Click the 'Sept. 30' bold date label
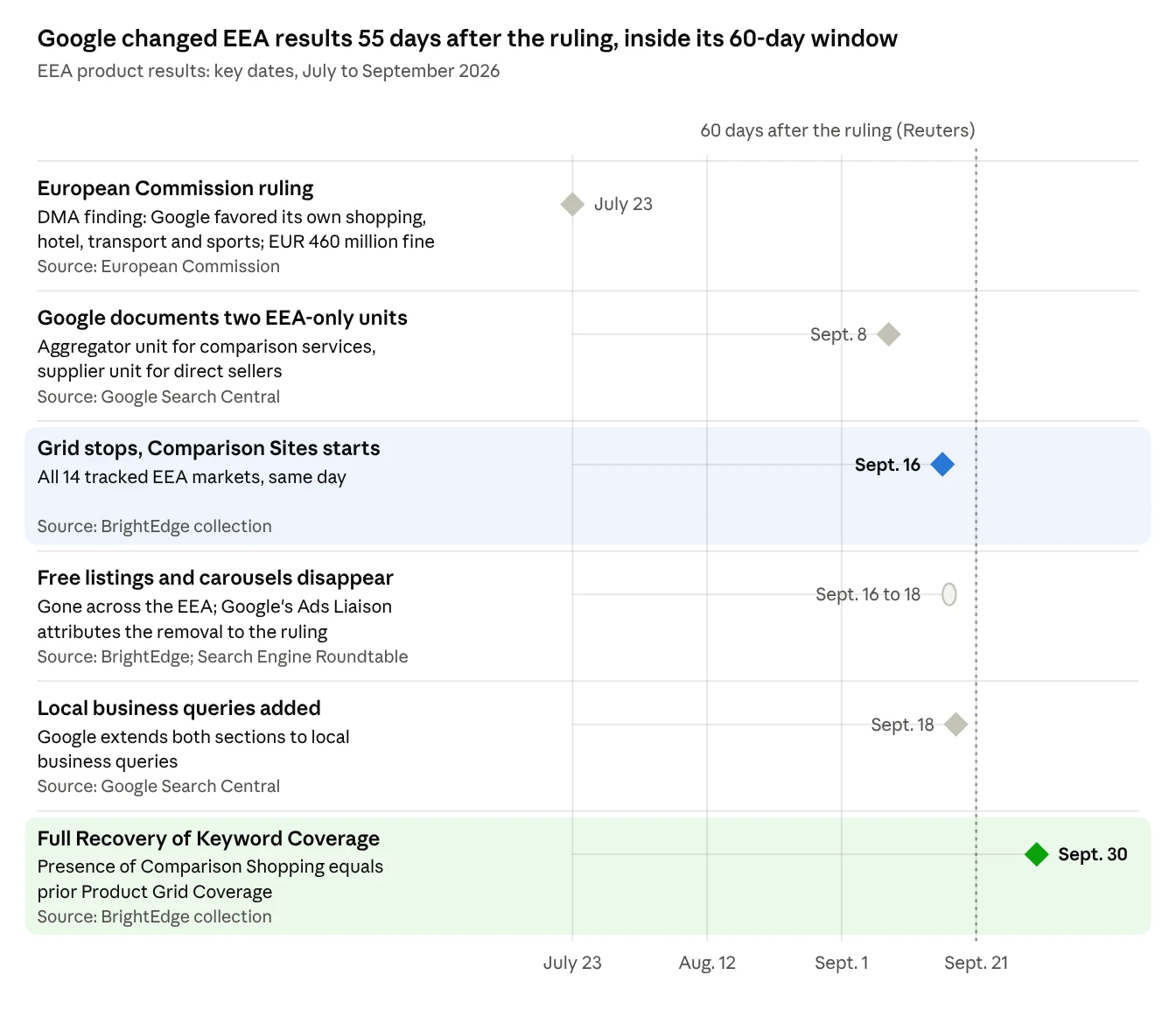 [x=1092, y=854]
